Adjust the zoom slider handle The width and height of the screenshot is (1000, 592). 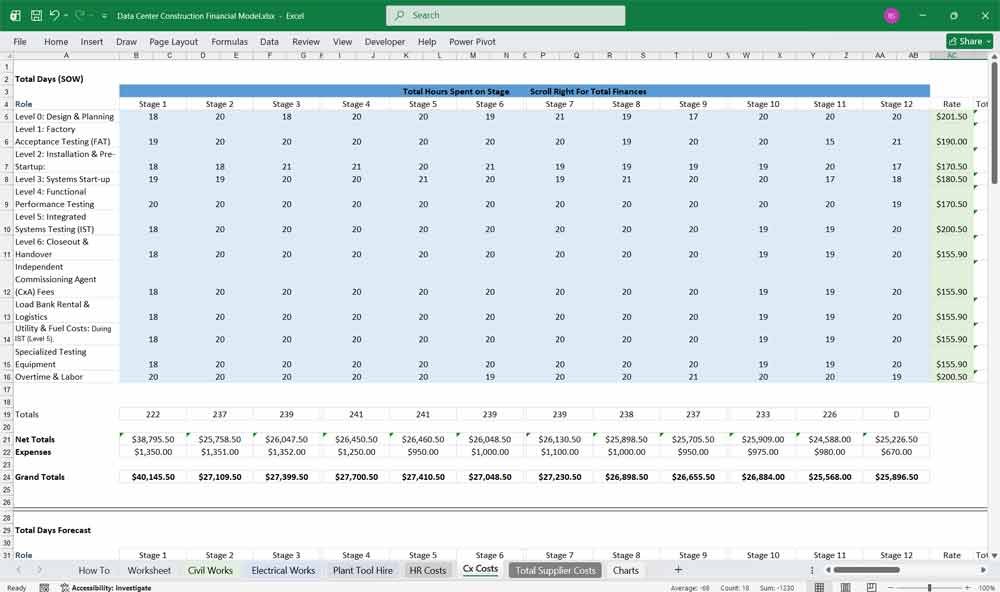[929, 588]
